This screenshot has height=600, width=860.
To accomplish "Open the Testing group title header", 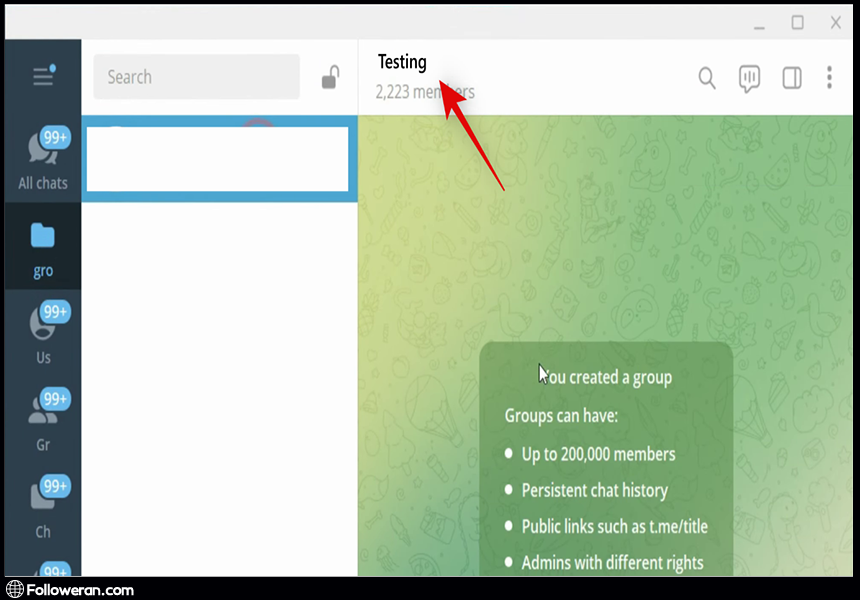I will 402,62.
